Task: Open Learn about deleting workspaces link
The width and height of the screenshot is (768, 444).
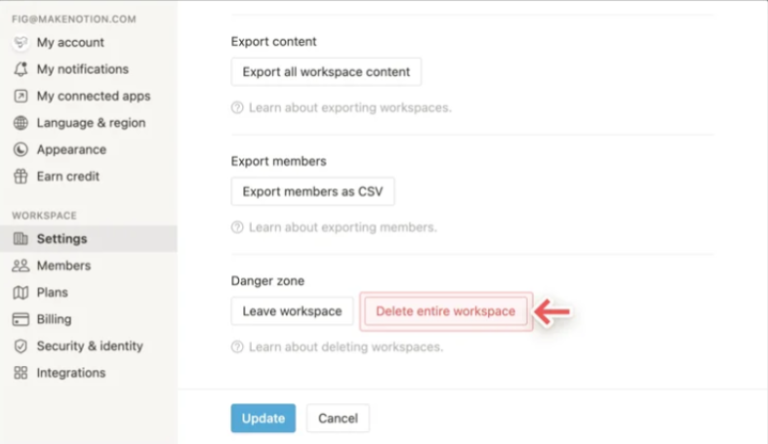Action: [x=345, y=348]
